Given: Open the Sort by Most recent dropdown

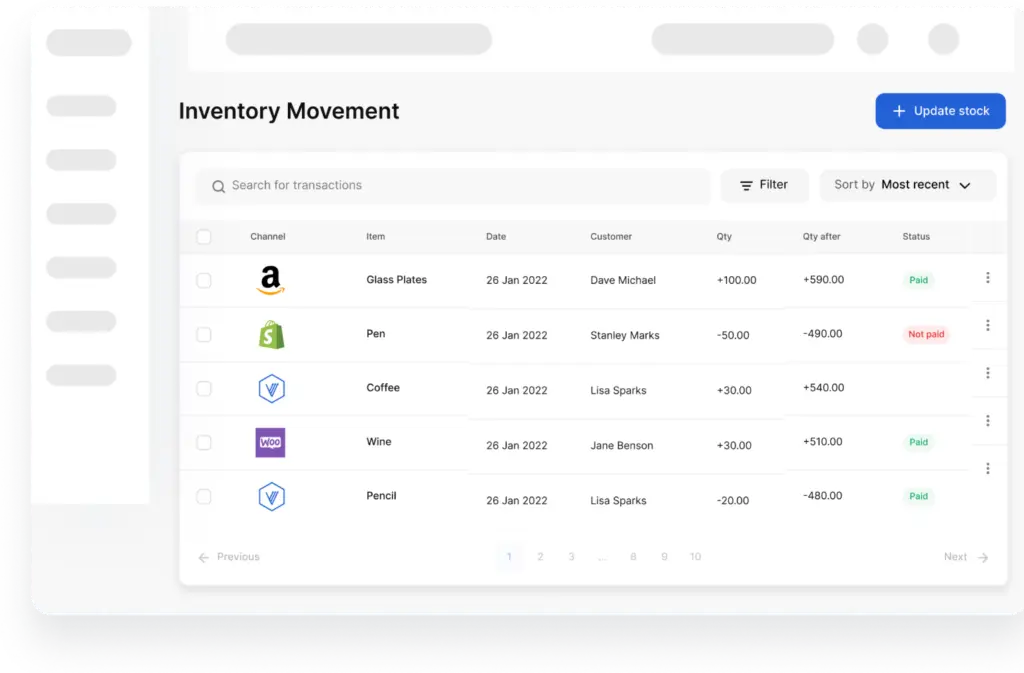Looking at the screenshot, I should coord(907,185).
